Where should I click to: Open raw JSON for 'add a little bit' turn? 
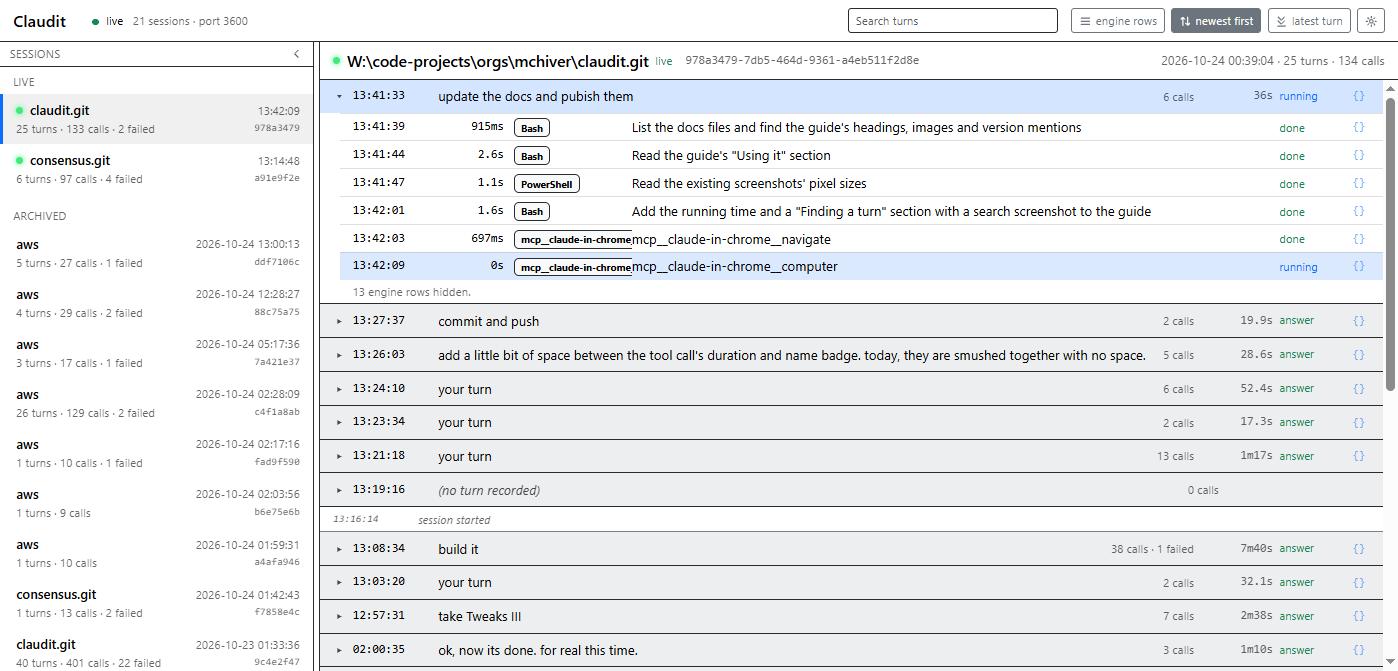click(1358, 355)
